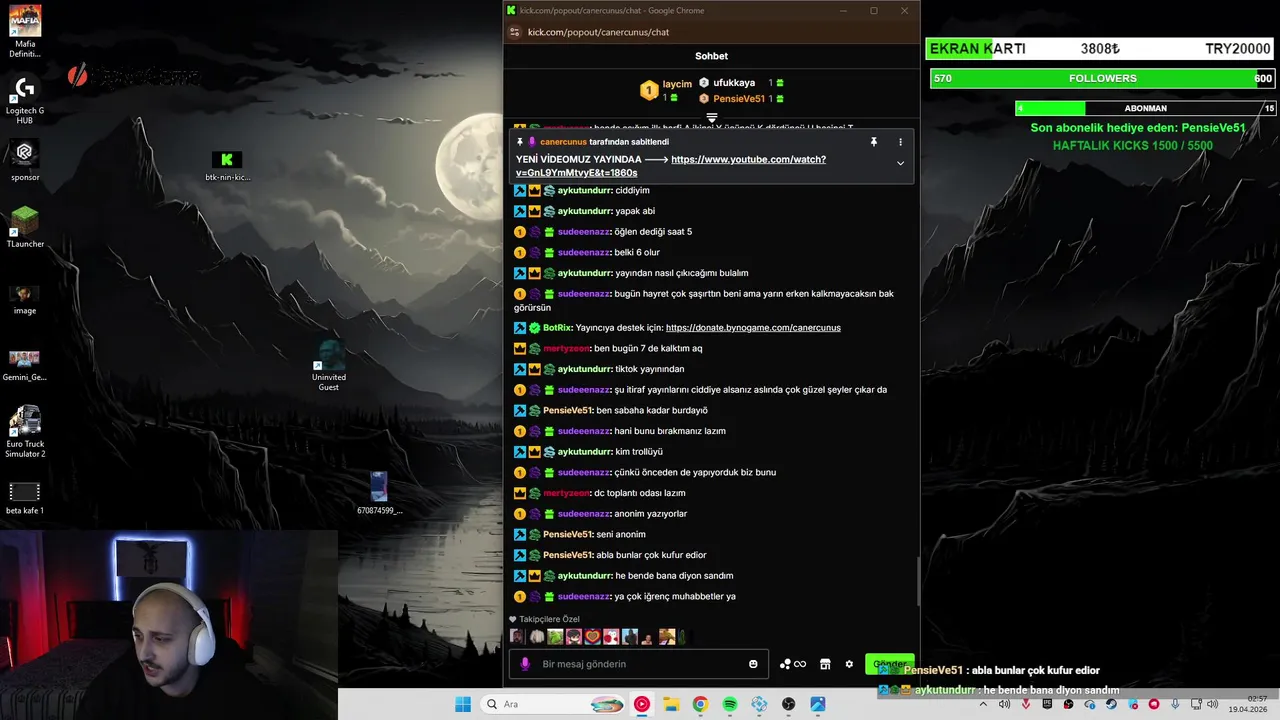
Task: Open Spotify from the taskbar
Action: coord(729,704)
